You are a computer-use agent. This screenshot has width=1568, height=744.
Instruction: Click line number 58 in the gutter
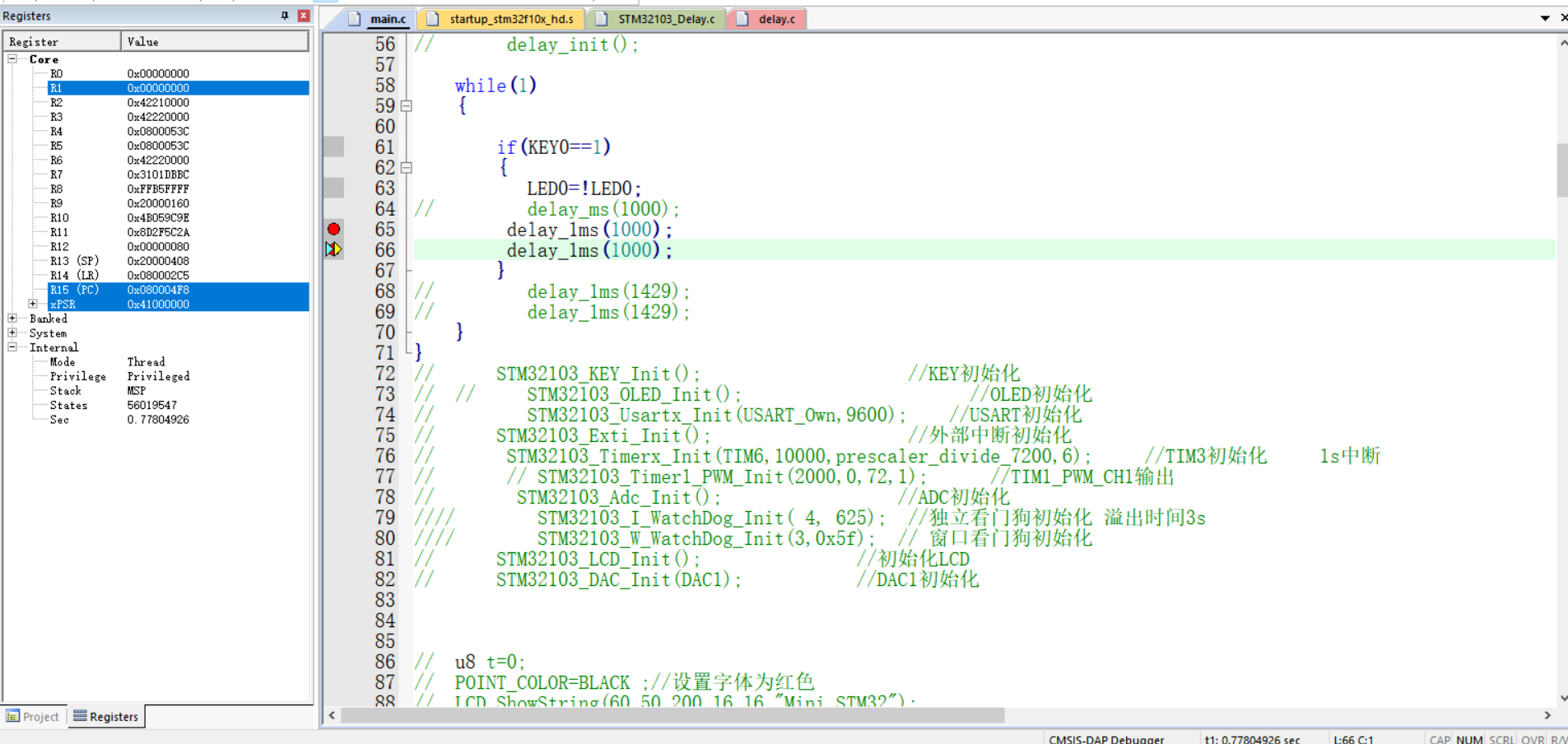pos(384,86)
